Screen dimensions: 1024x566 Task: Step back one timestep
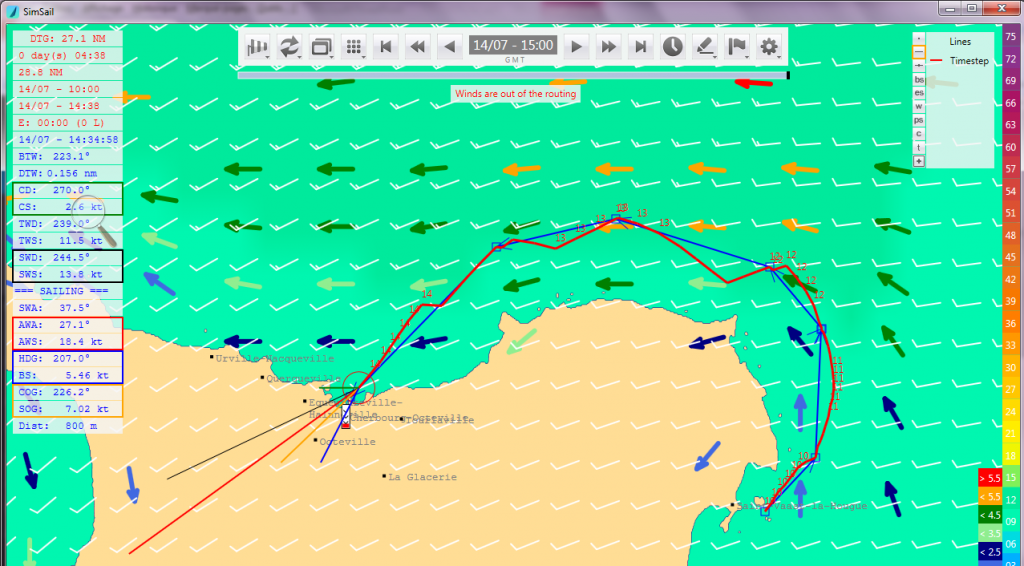click(449, 46)
